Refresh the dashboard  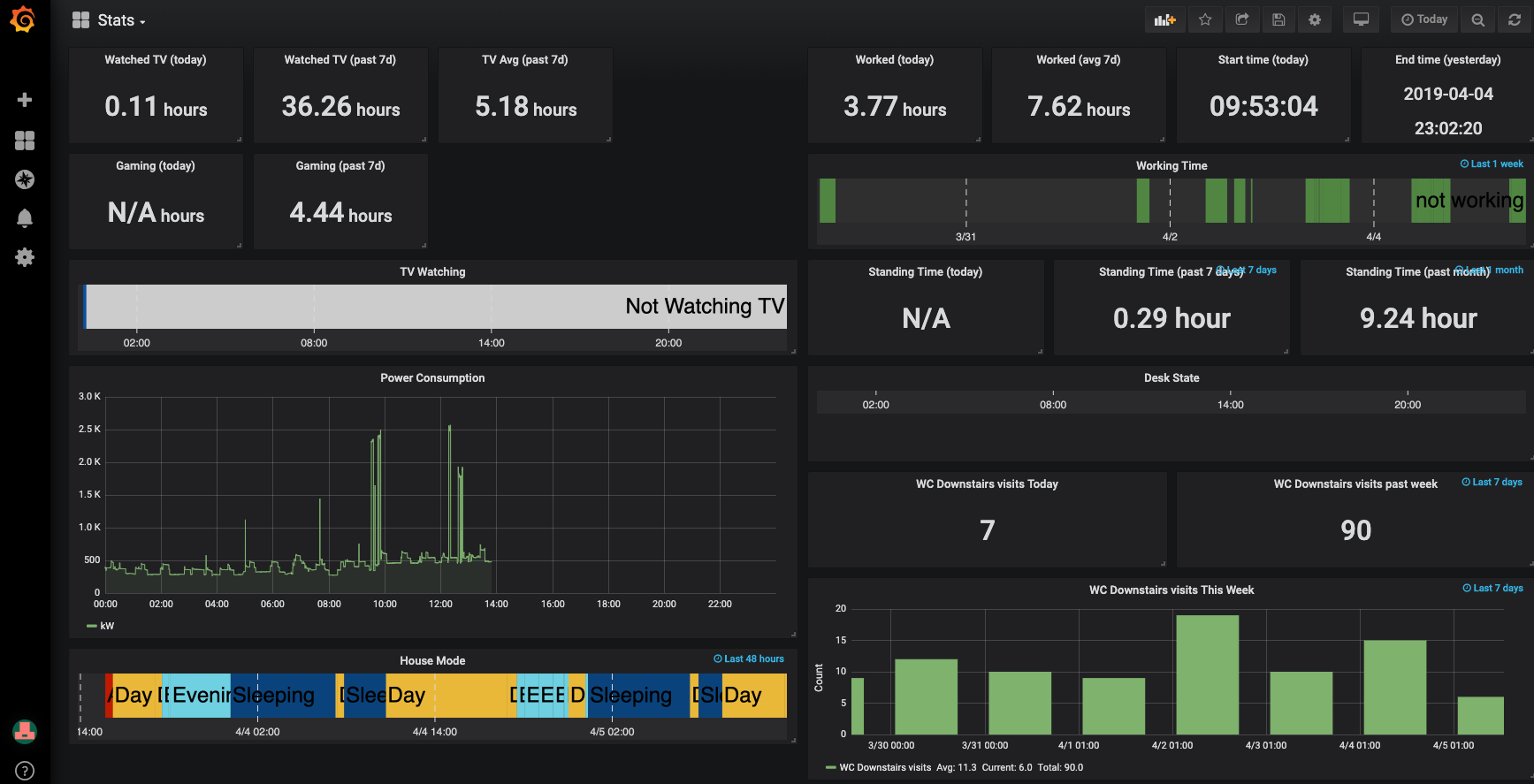click(x=1515, y=19)
